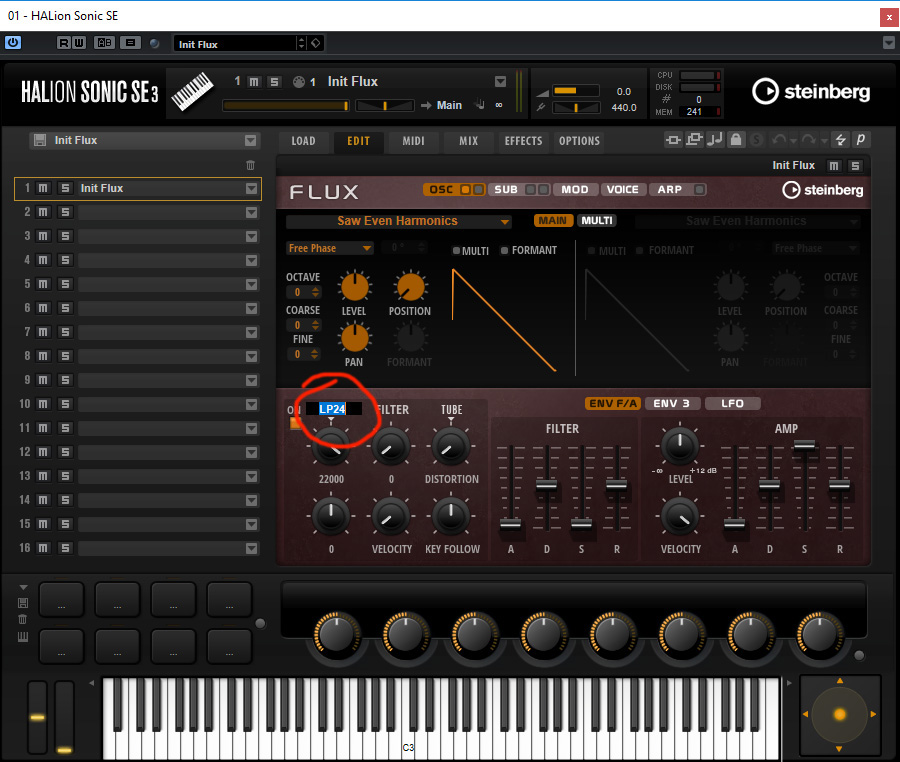
Task: Open the preset management diamond icon
Action: click(x=316, y=43)
